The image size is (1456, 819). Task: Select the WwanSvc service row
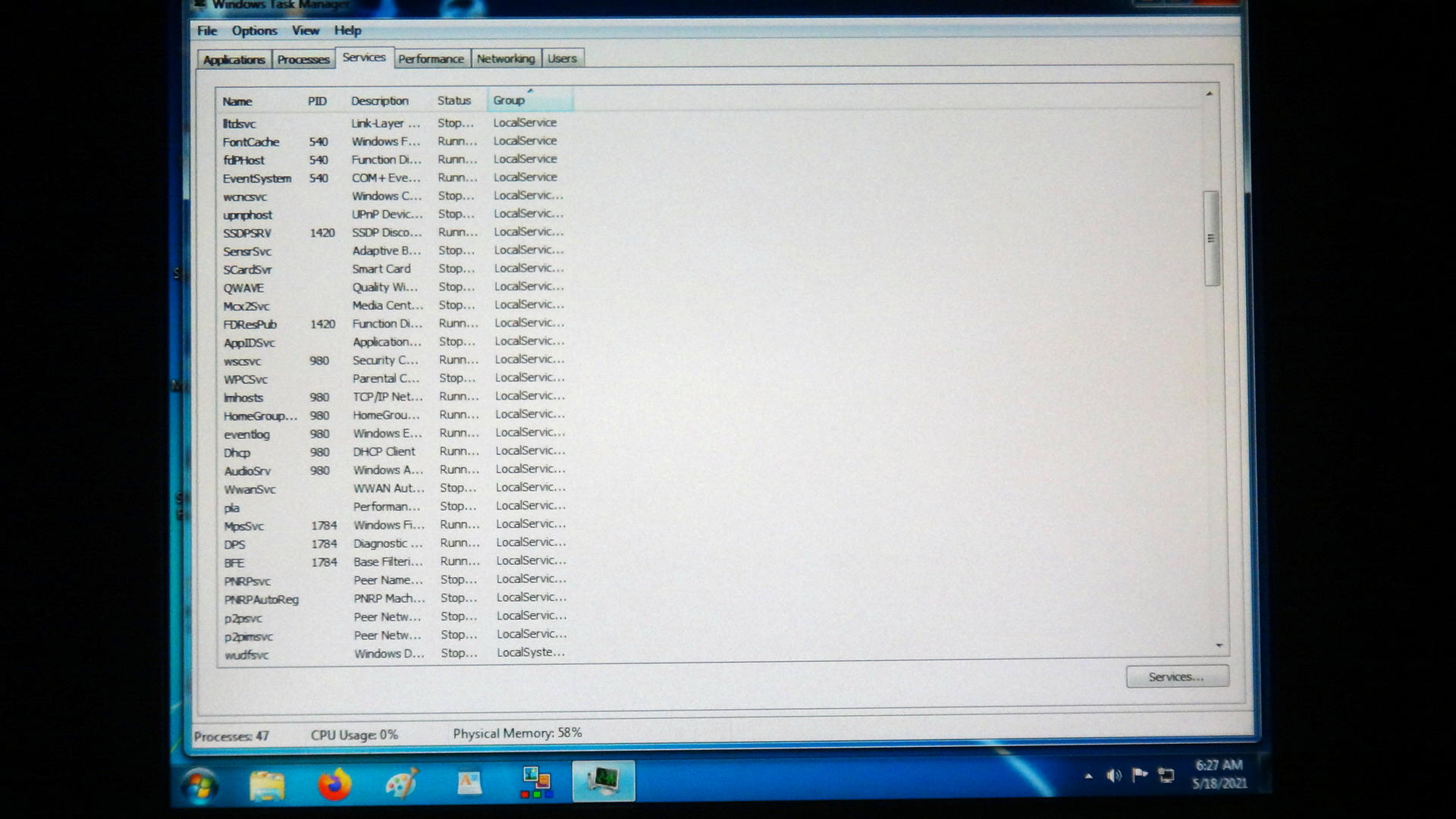pyautogui.click(x=394, y=489)
